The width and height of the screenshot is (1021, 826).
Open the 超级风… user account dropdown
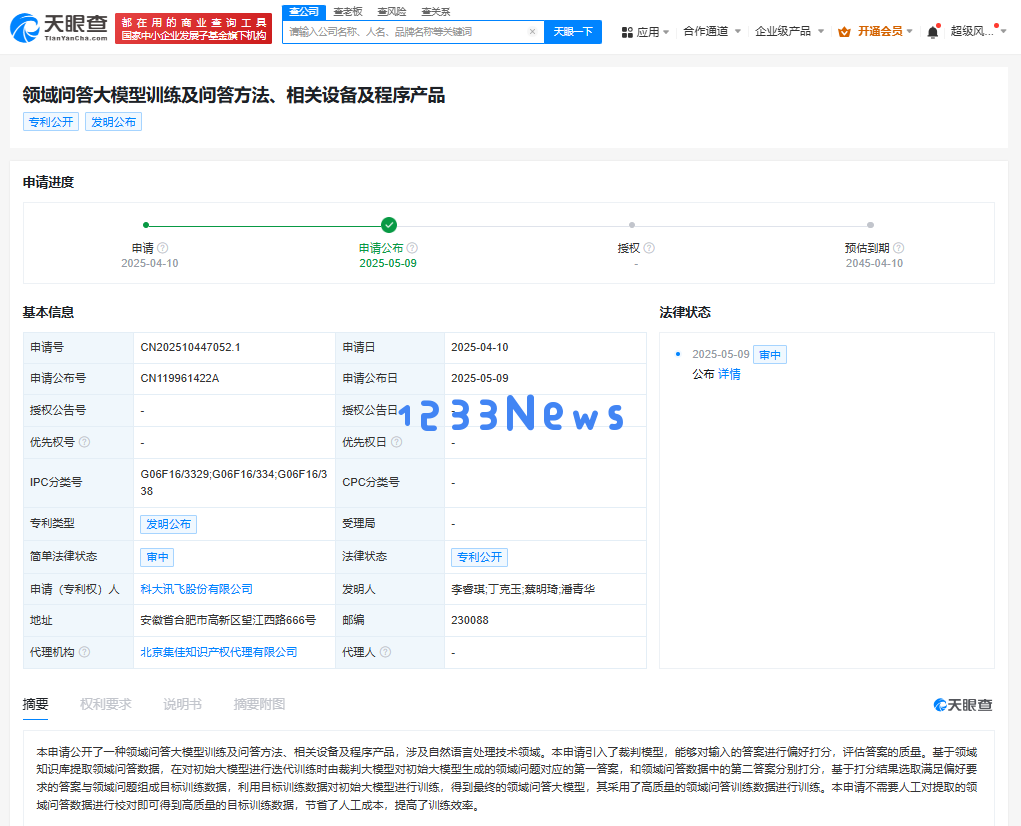click(x=978, y=31)
